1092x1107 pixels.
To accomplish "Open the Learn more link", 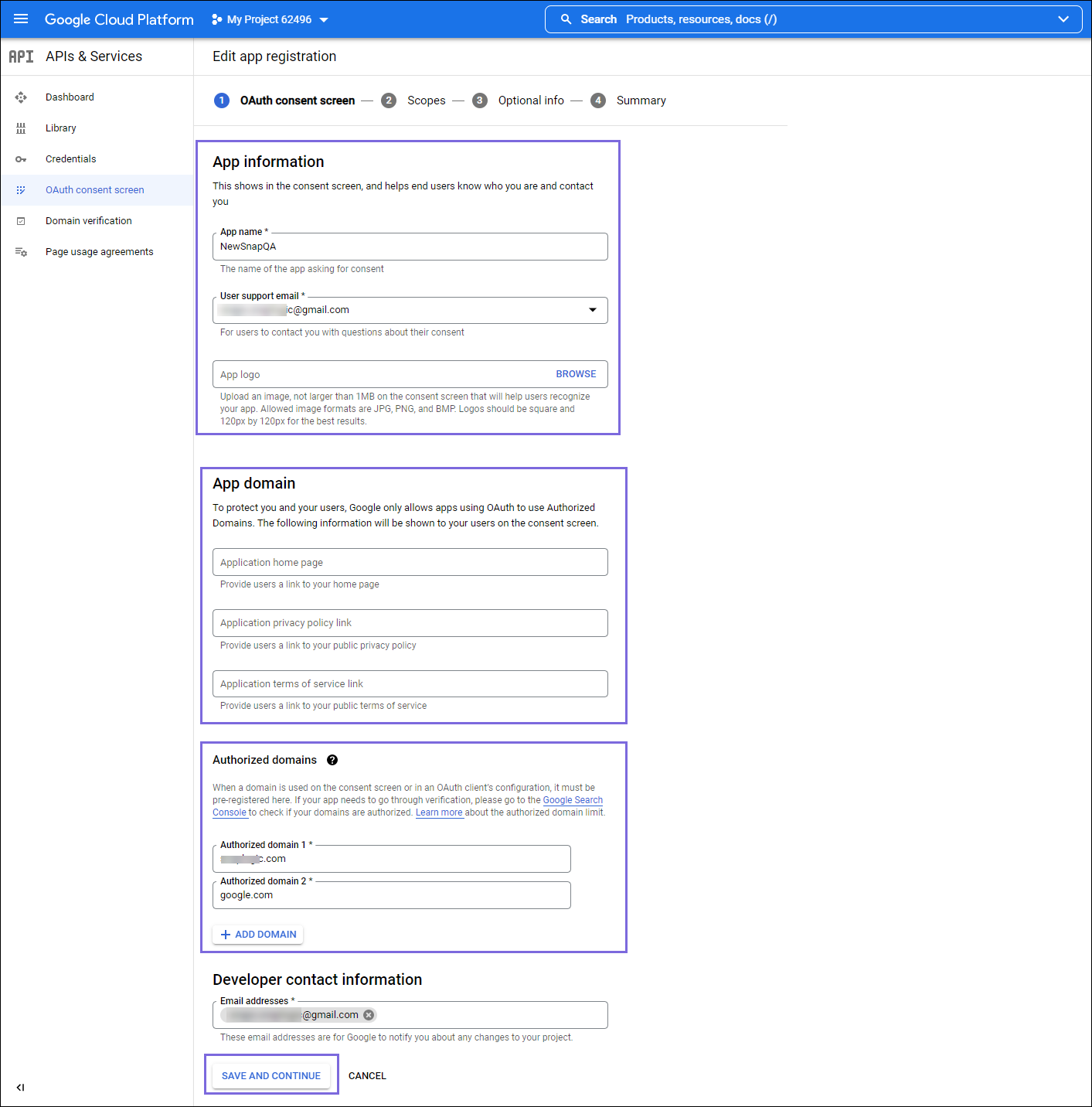I will (x=439, y=812).
